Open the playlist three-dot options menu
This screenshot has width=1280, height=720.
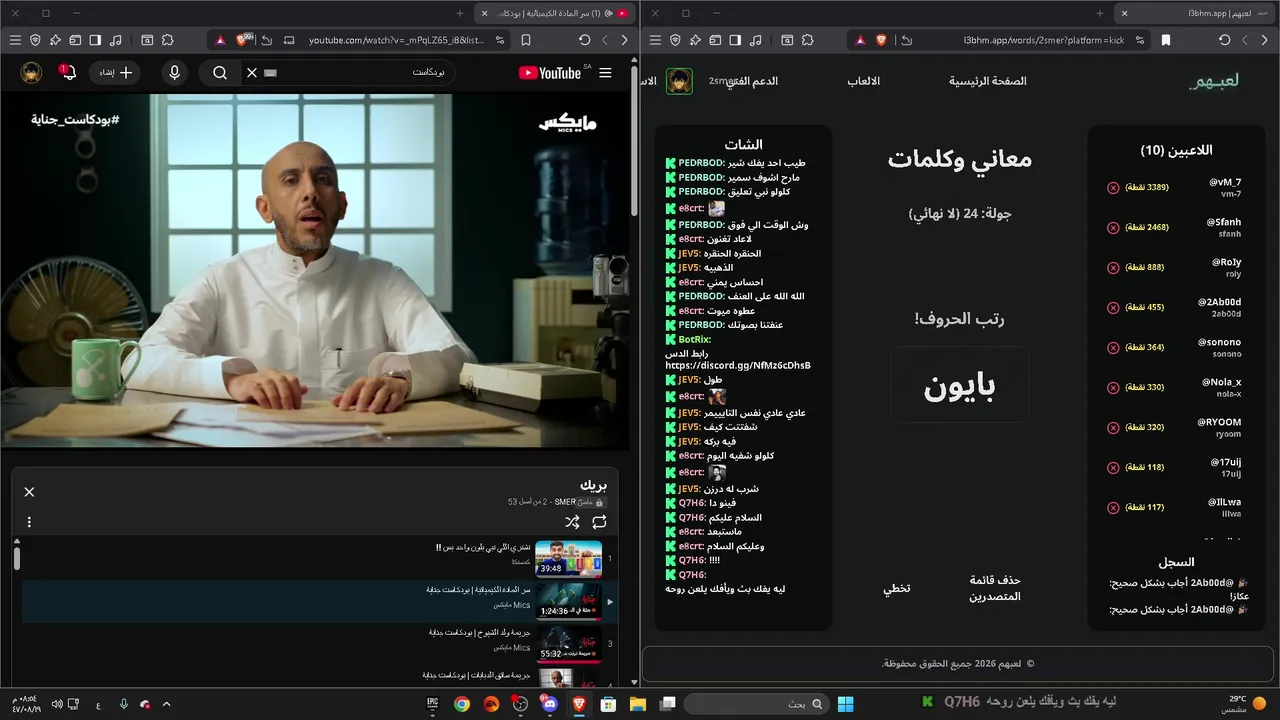click(x=29, y=522)
